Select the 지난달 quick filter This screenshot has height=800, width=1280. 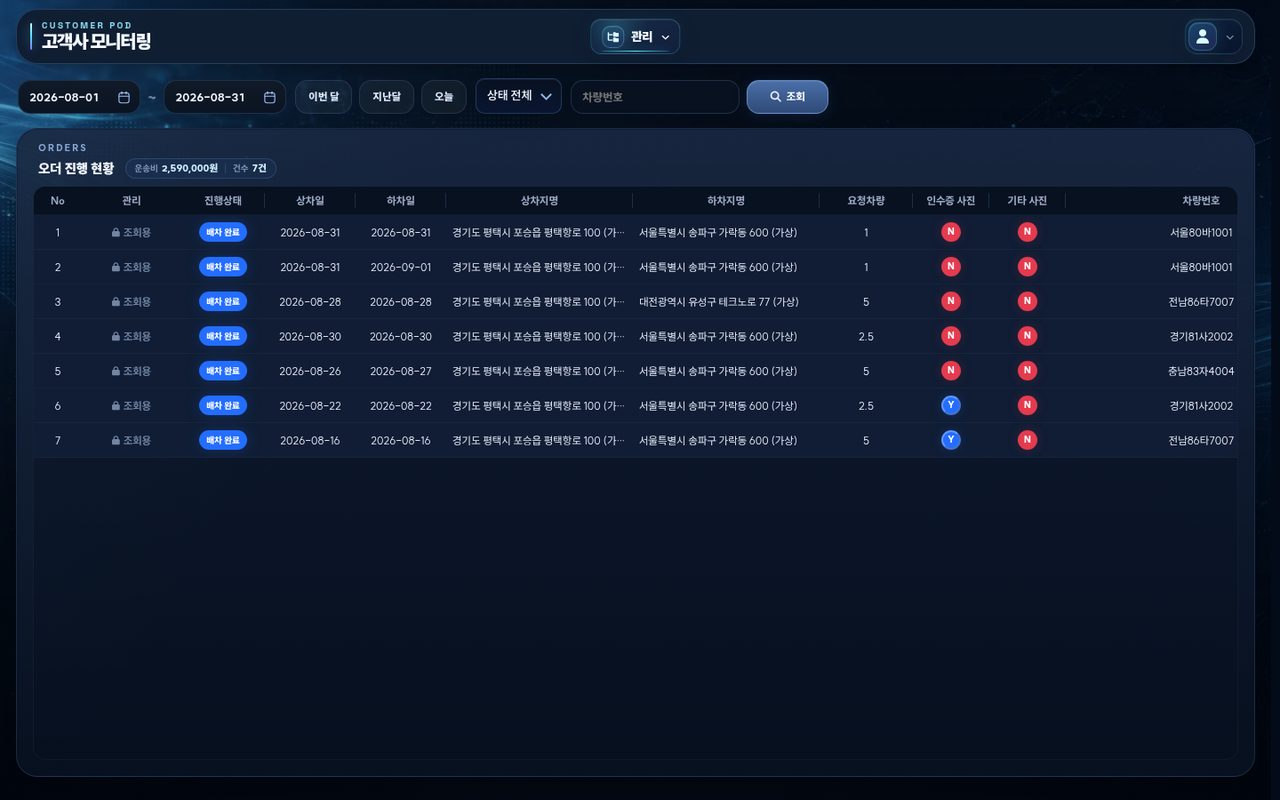tap(386, 97)
